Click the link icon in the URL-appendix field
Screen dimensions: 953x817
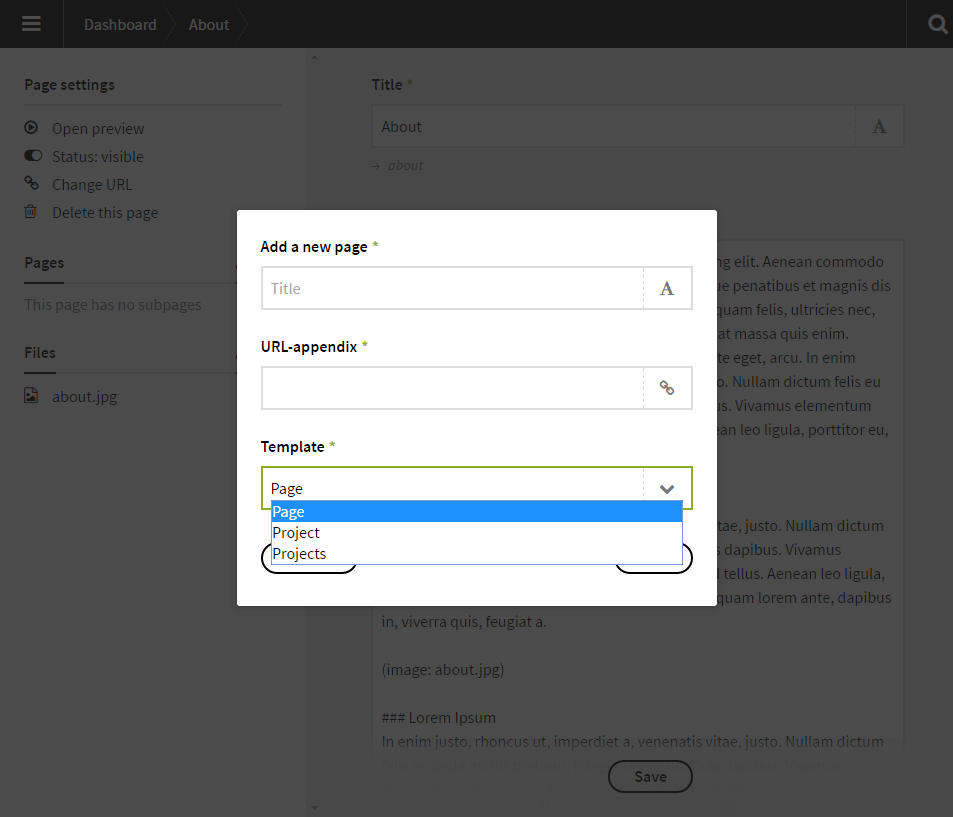(x=667, y=388)
